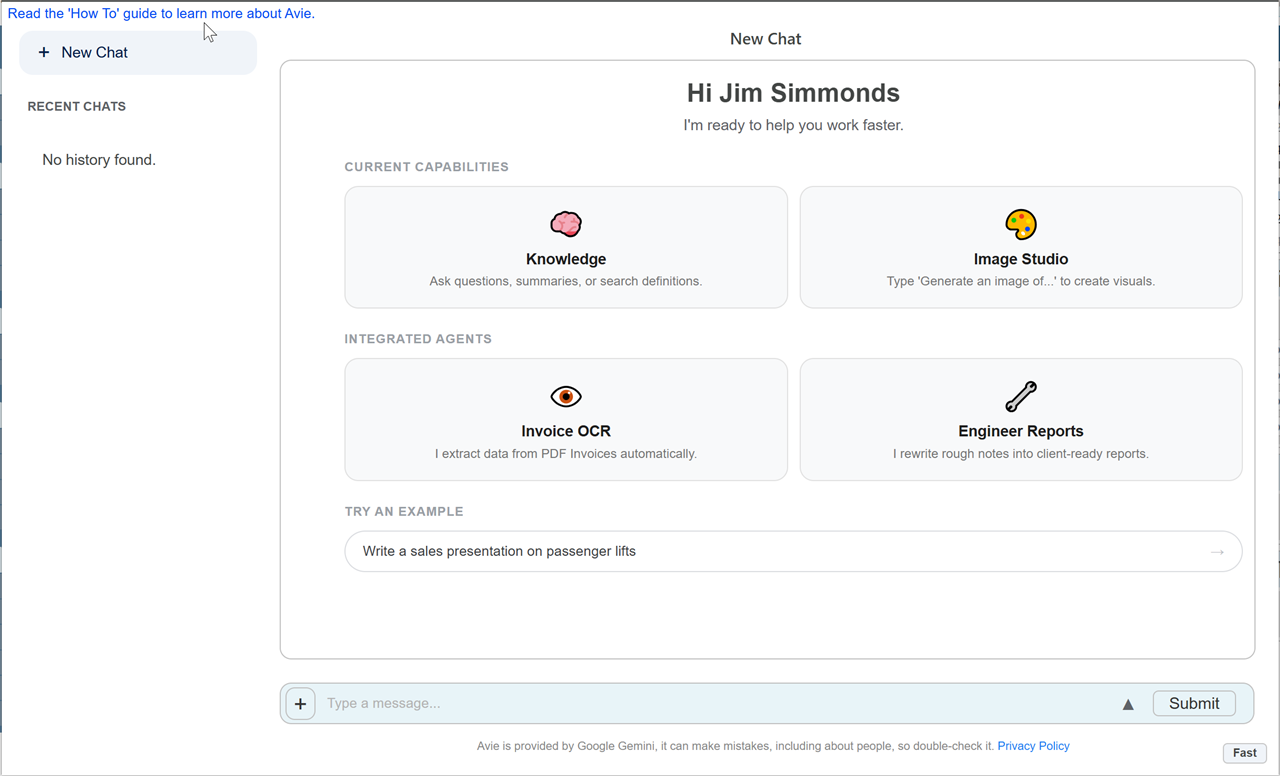Click the wrench icon for Engineer Reports
This screenshot has height=776, width=1280.
pos(1020,397)
